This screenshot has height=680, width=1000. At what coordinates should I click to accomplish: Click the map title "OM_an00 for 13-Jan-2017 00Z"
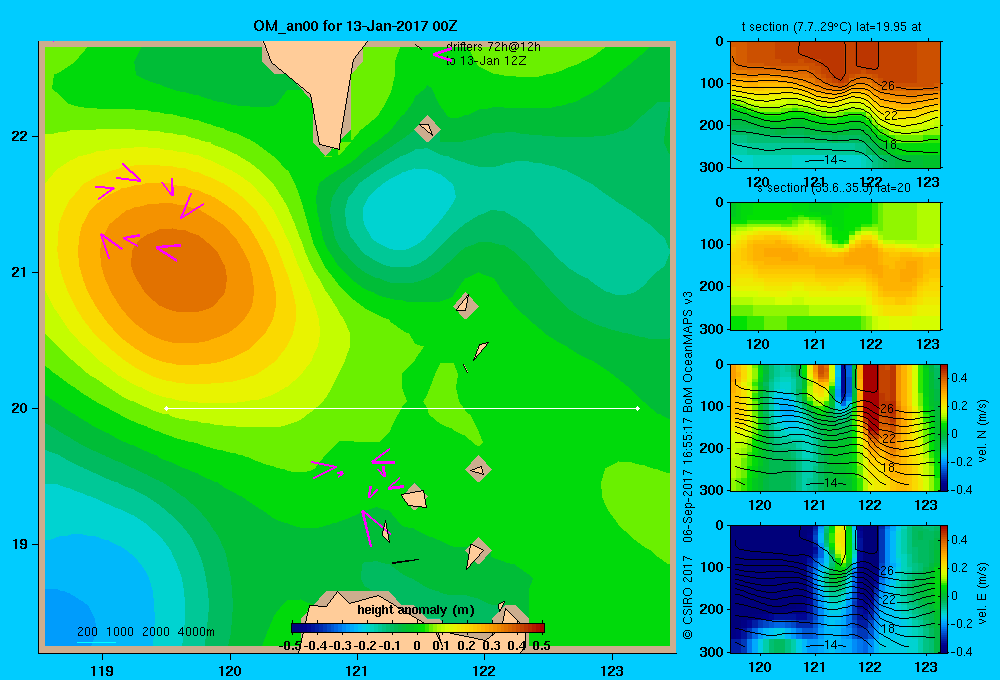point(355,26)
